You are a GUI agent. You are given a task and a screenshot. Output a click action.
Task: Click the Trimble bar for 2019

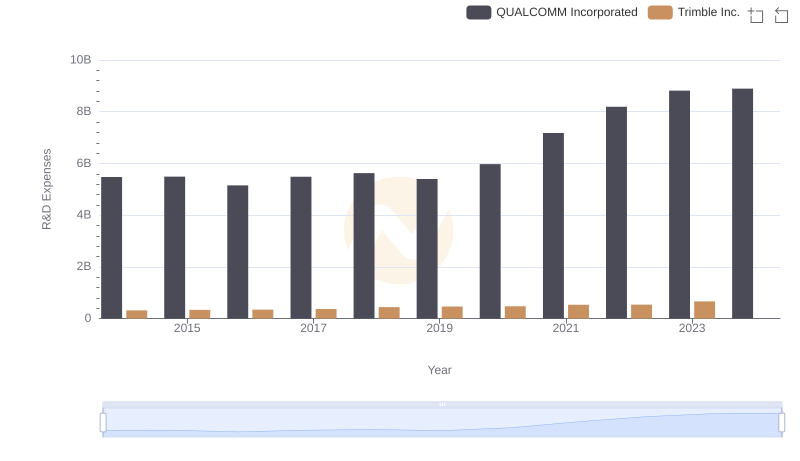(452, 312)
